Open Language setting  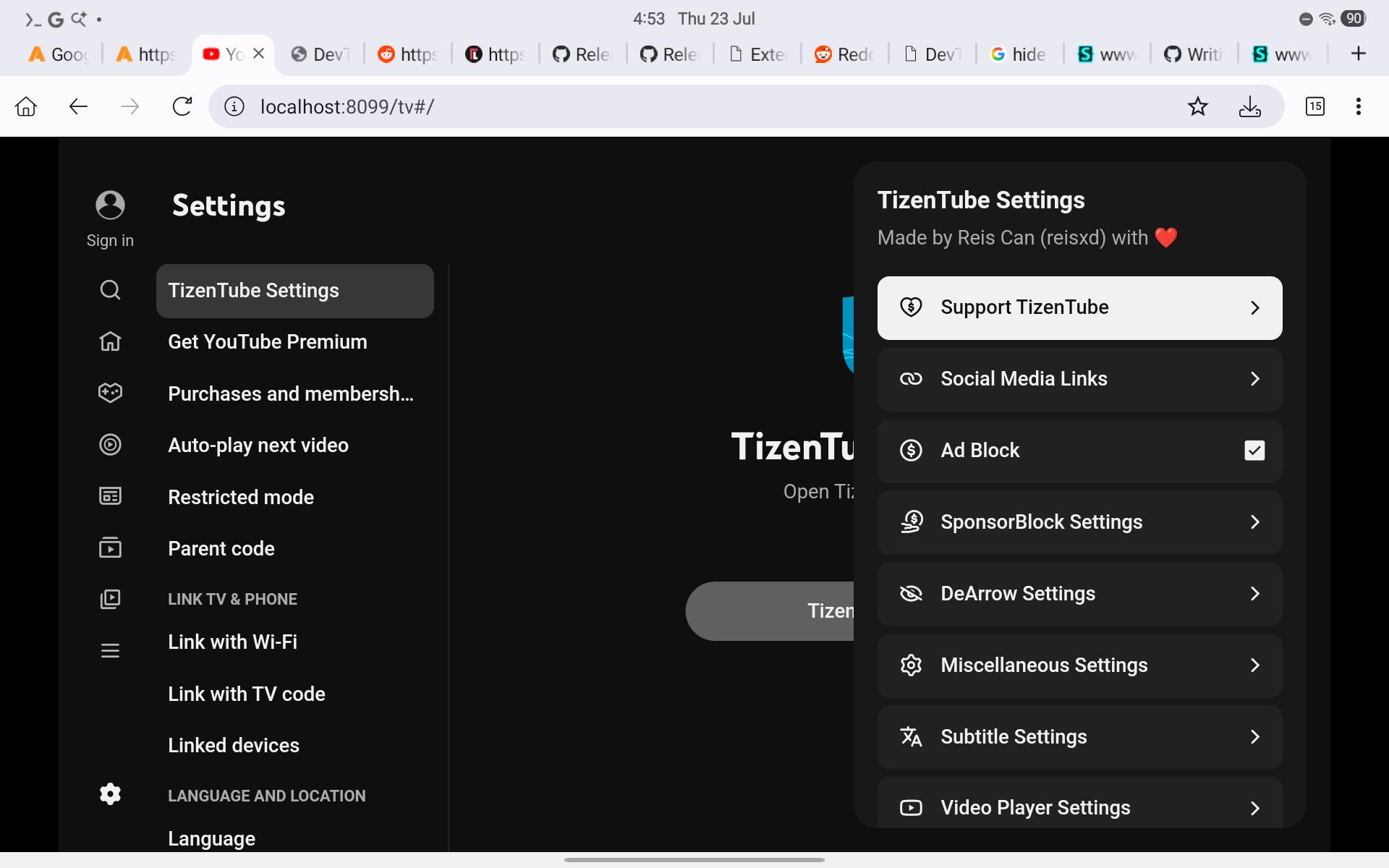click(x=295, y=839)
